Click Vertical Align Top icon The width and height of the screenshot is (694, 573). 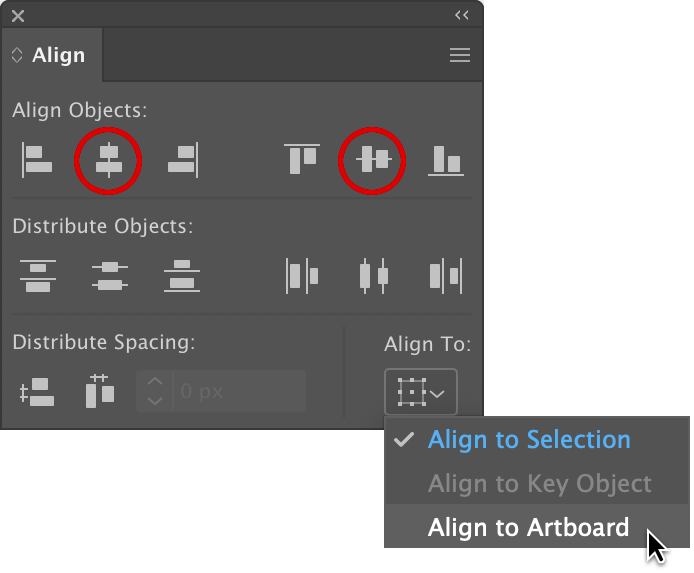click(x=301, y=160)
